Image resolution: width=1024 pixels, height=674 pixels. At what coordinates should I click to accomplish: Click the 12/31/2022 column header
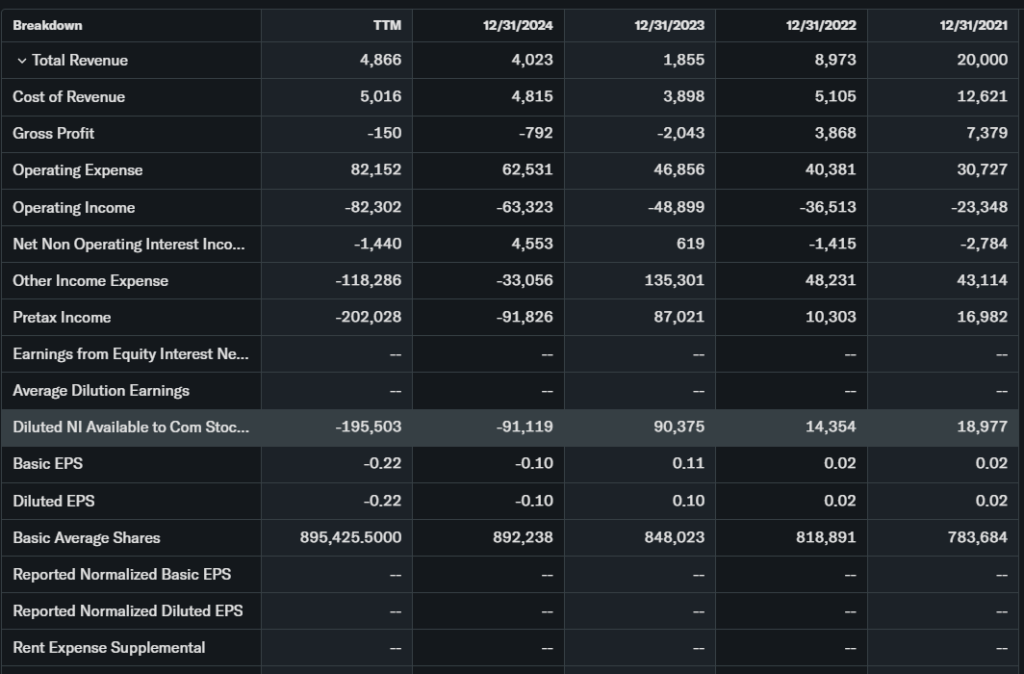[821, 25]
